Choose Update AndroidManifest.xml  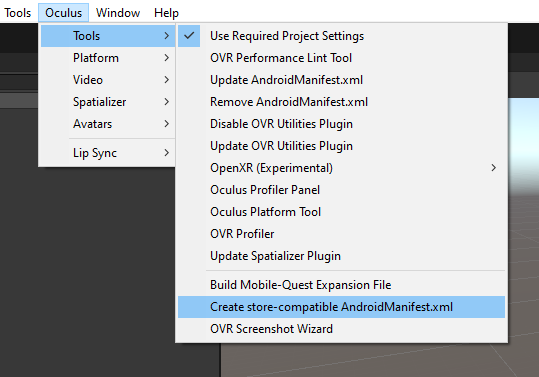pos(341,80)
